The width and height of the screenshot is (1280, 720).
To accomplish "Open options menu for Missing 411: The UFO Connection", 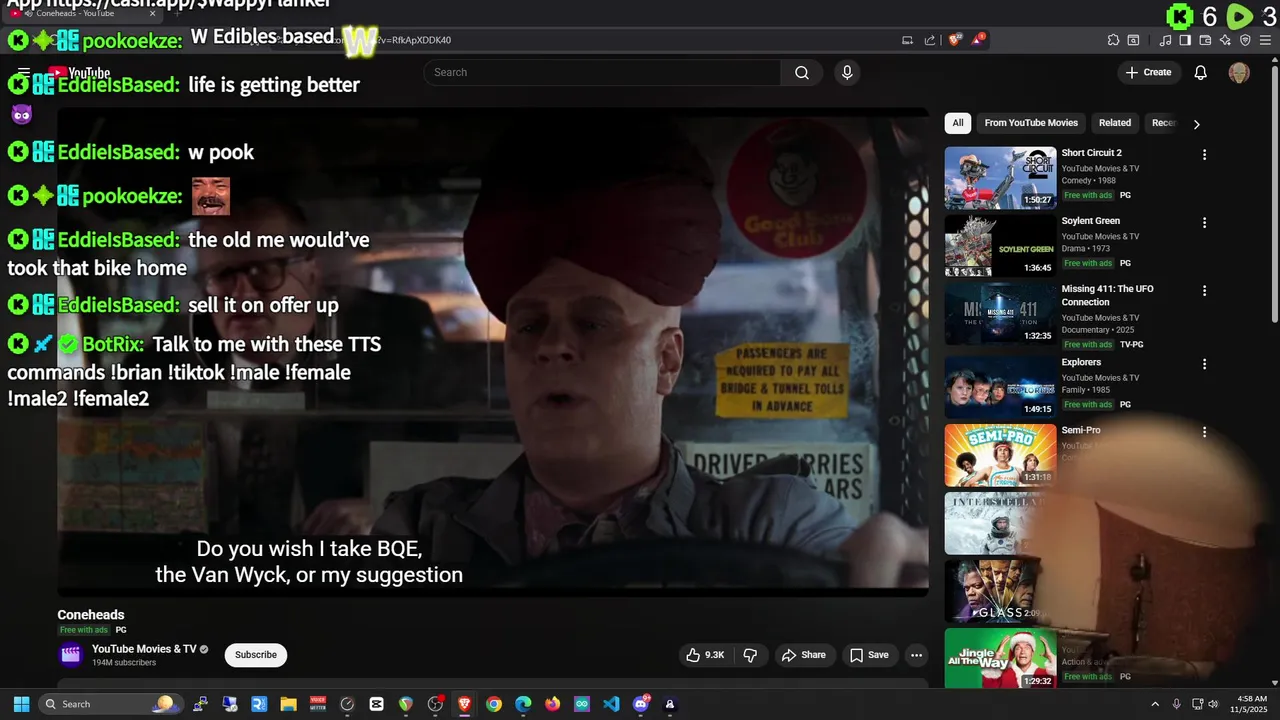I will pyautogui.click(x=1204, y=291).
